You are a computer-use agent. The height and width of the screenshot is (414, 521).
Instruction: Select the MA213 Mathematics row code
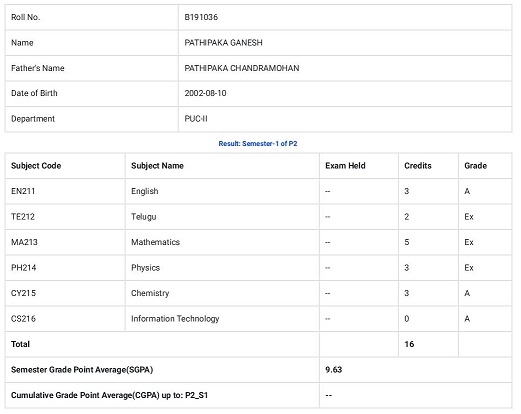tap(24, 242)
